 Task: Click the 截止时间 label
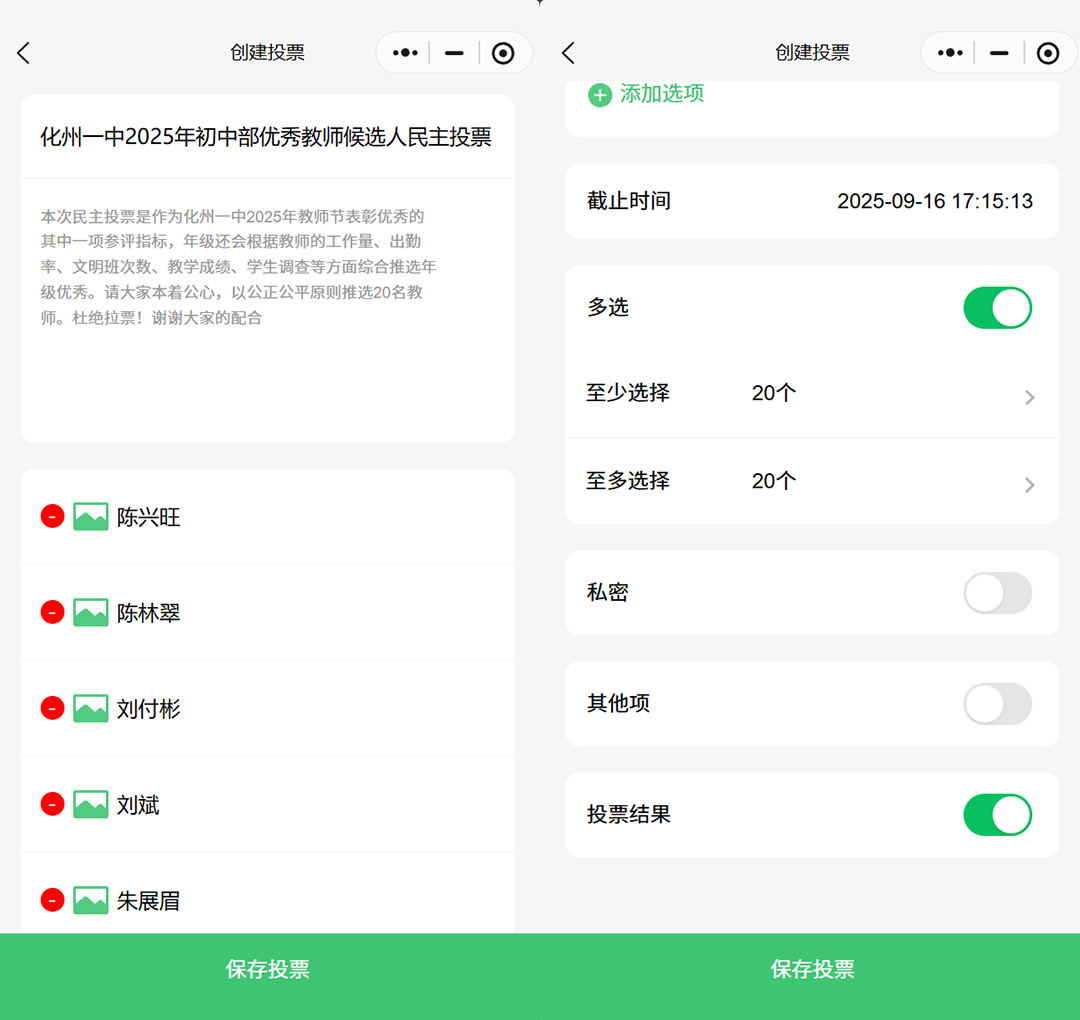coord(629,201)
